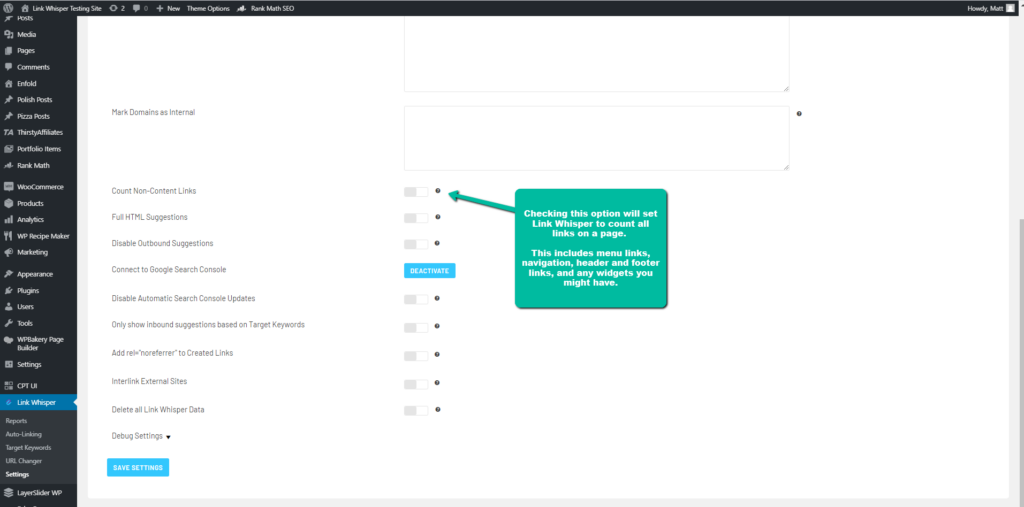Viewport: 1024px width, 507px height.
Task: Toggle Disable Automatic Search Console Updates
Action: (x=416, y=299)
